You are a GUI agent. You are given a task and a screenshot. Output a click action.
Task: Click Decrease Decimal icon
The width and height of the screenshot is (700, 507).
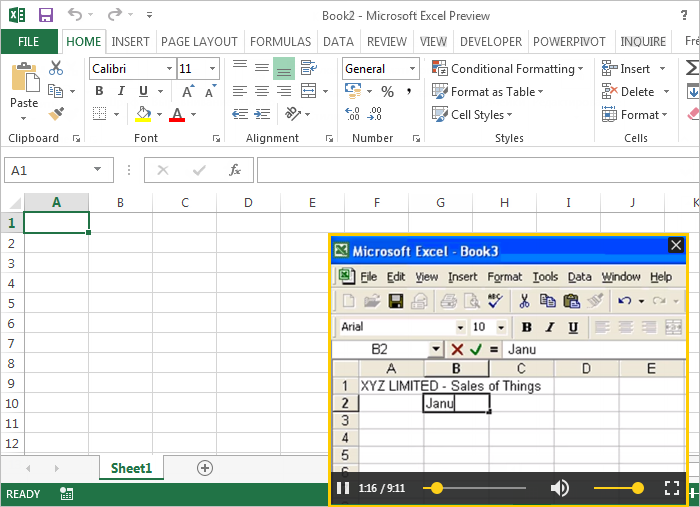tap(374, 114)
